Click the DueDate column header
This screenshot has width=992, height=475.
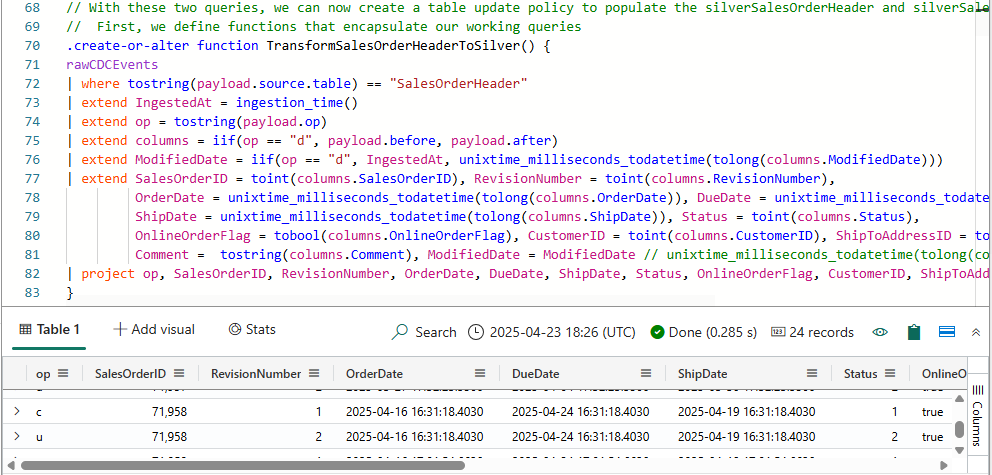(x=535, y=374)
